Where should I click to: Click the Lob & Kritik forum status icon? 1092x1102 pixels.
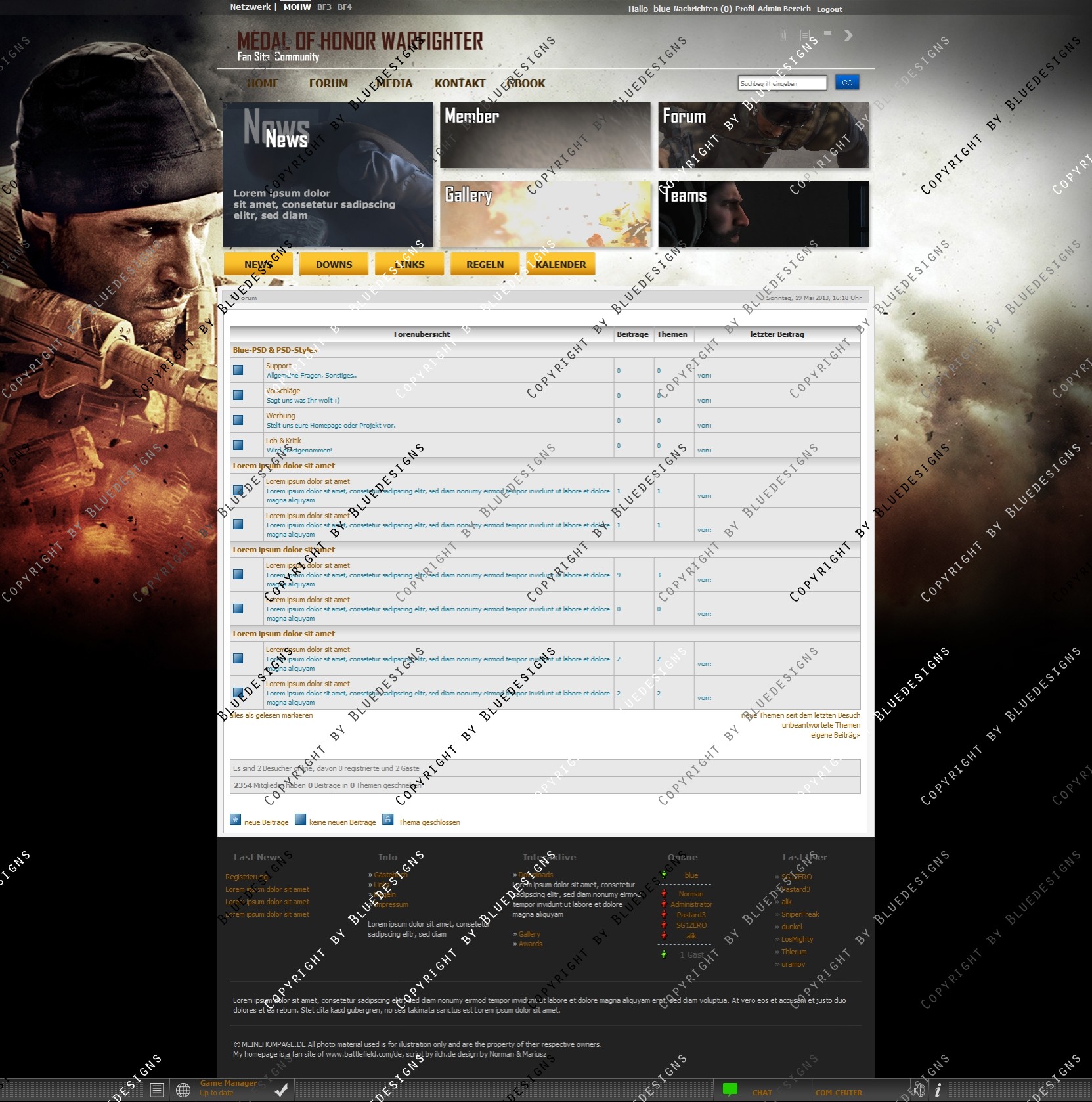tap(238, 445)
